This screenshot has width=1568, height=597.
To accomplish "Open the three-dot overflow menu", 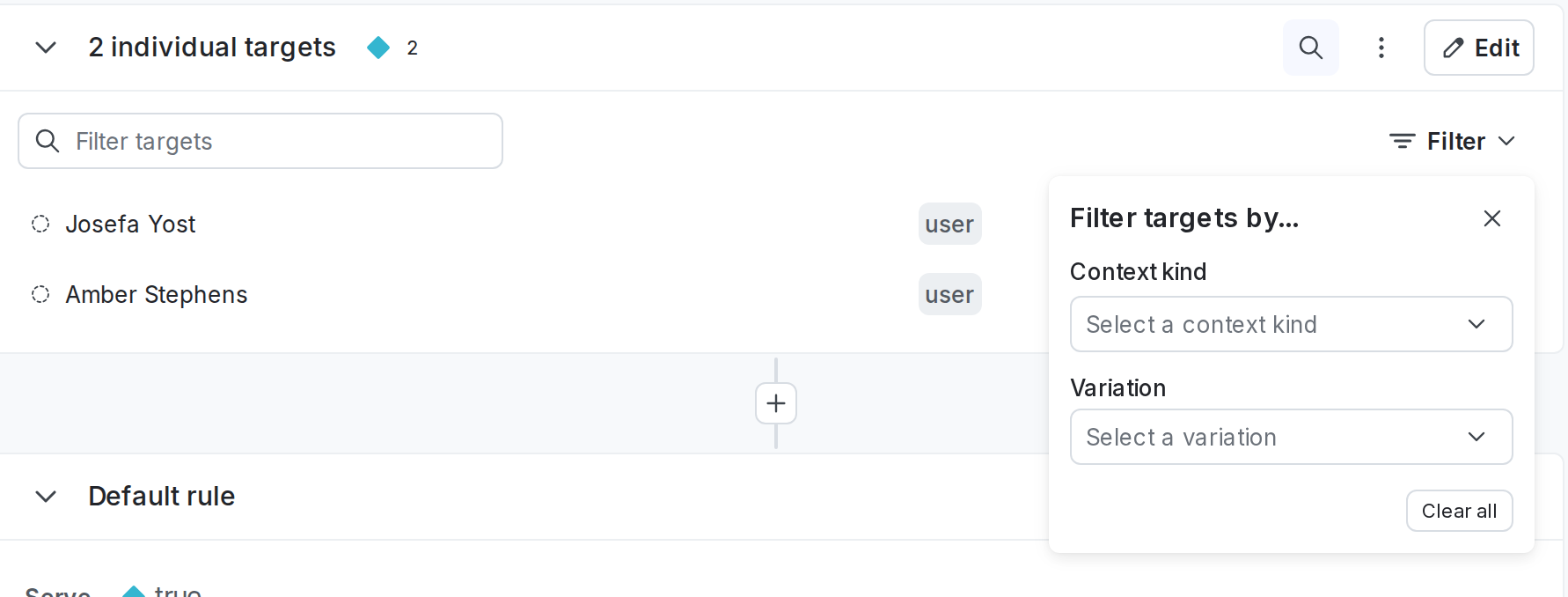I will [x=1381, y=48].
